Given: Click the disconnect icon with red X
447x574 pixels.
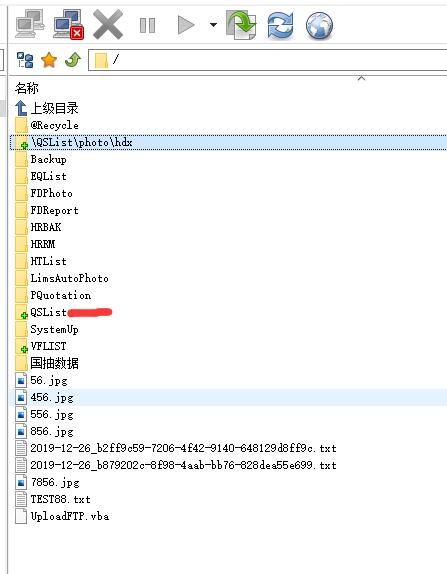Looking at the screenshot, I should tap(68, 24).
